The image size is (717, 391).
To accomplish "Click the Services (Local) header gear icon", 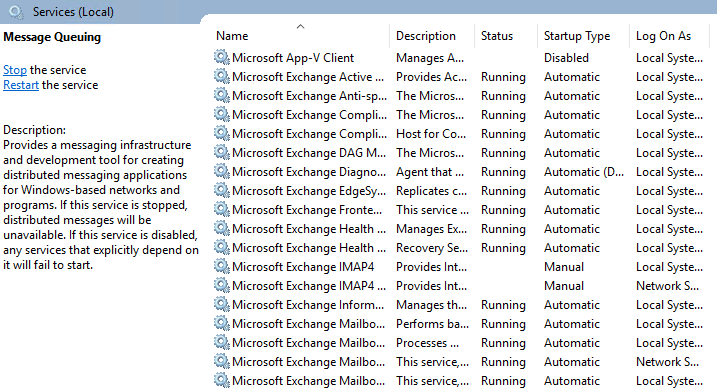I will (x=16, y=12).
